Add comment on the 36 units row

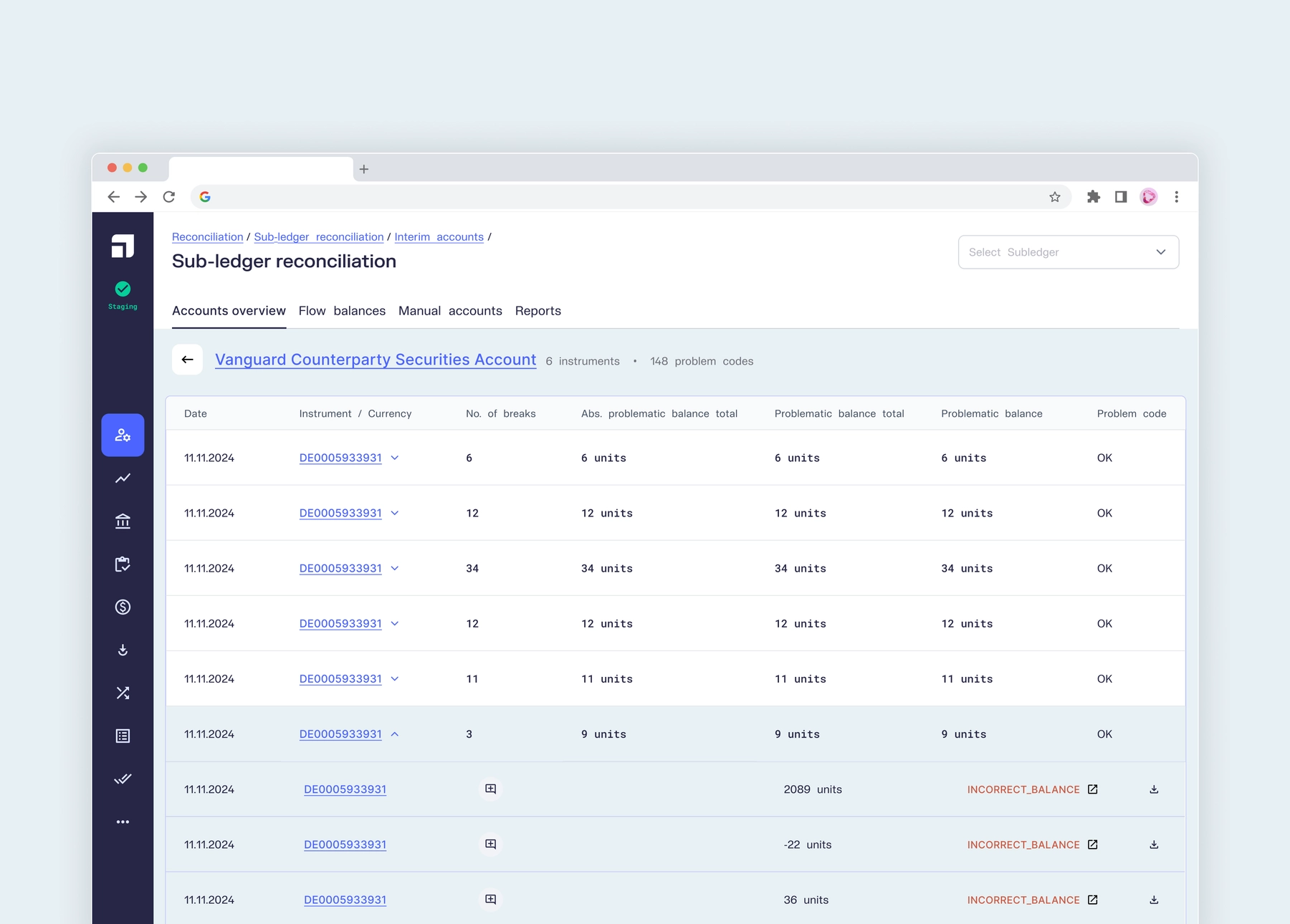click(x=490, y=899)
